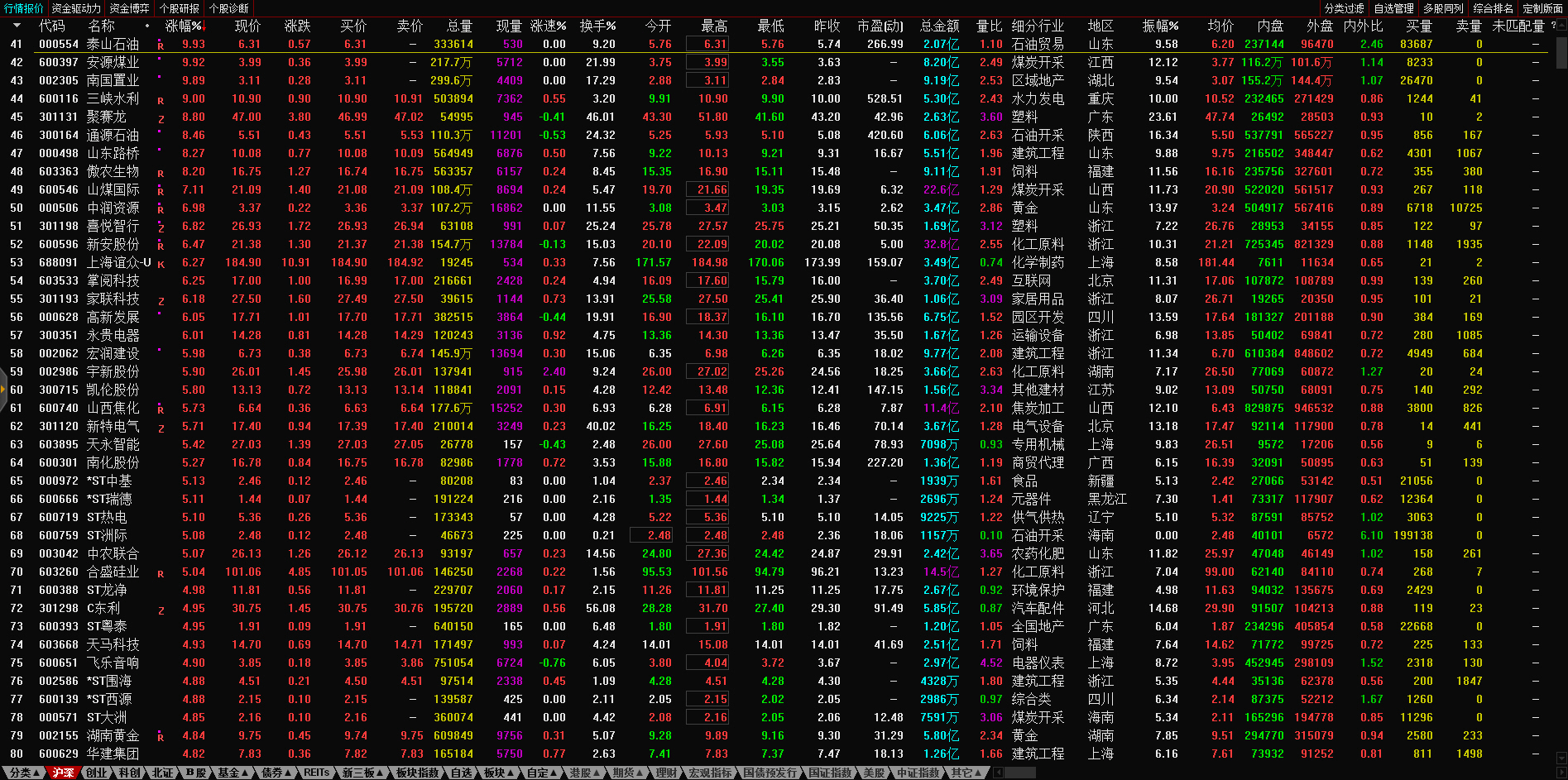Click the 定制版面 button

point(1542,8)
